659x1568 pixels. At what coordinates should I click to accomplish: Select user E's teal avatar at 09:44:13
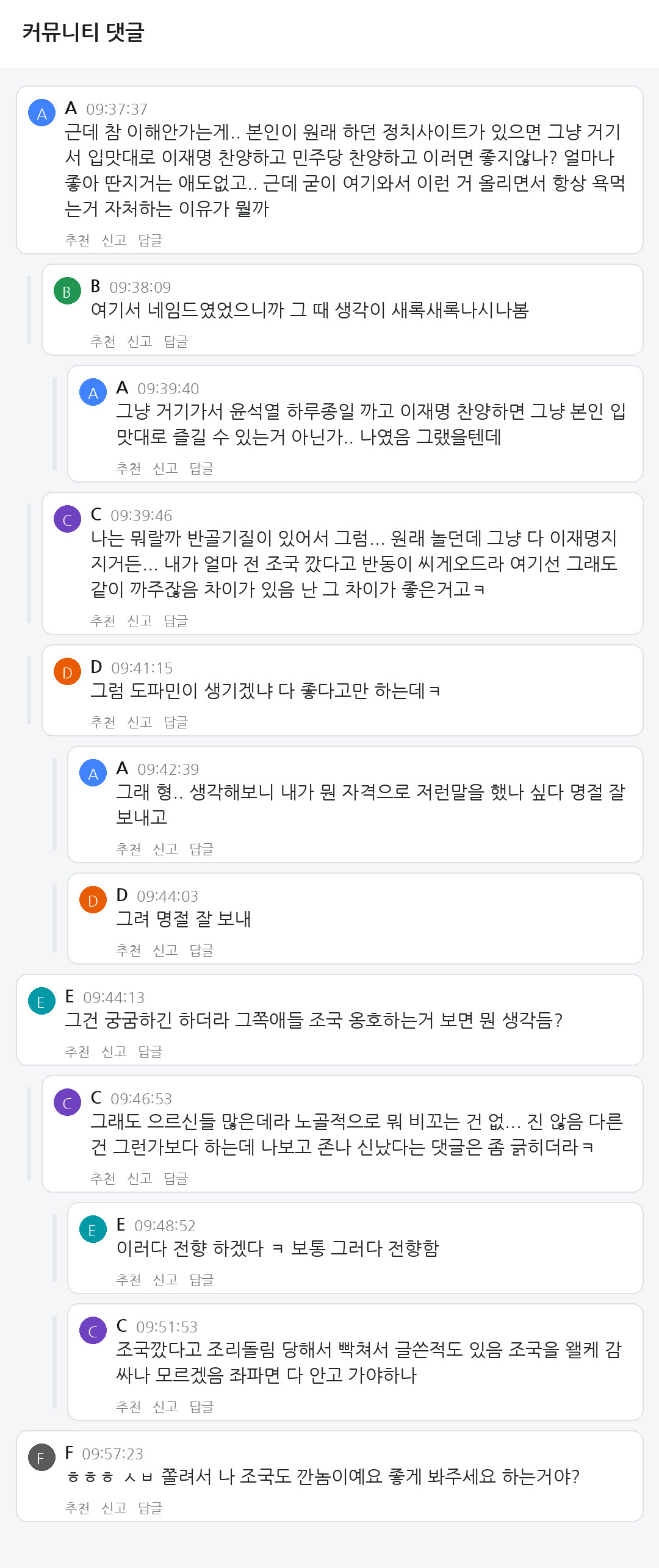point(42,1001)
